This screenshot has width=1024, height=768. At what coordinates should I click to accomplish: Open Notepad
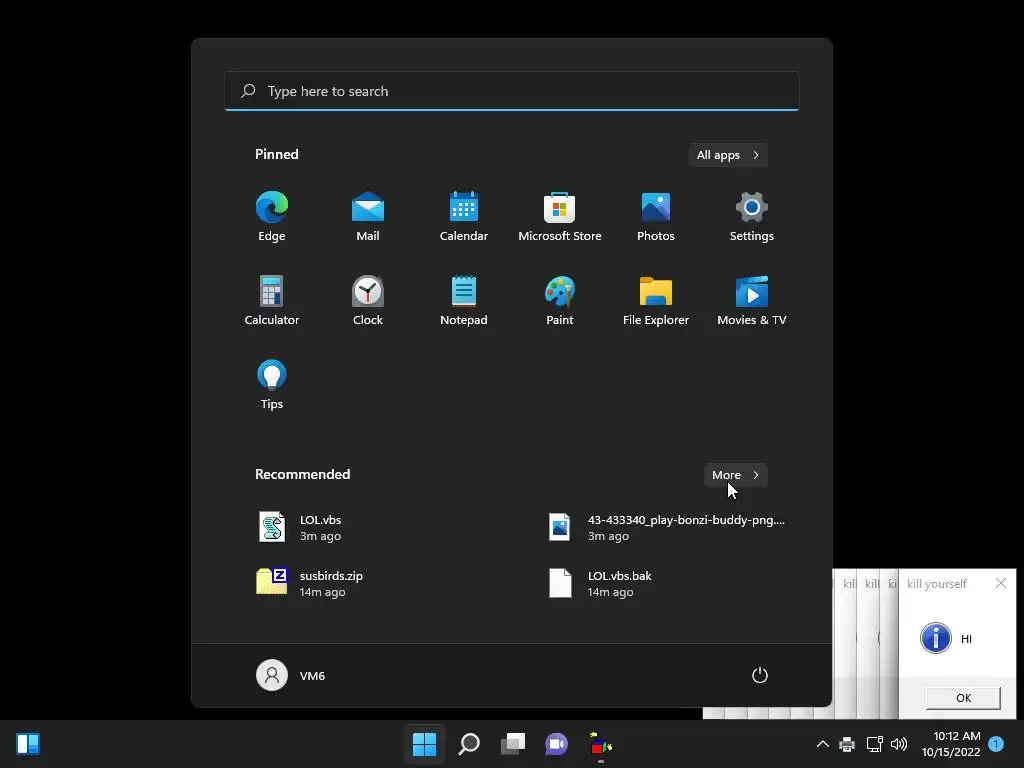(x=464, y=300)
